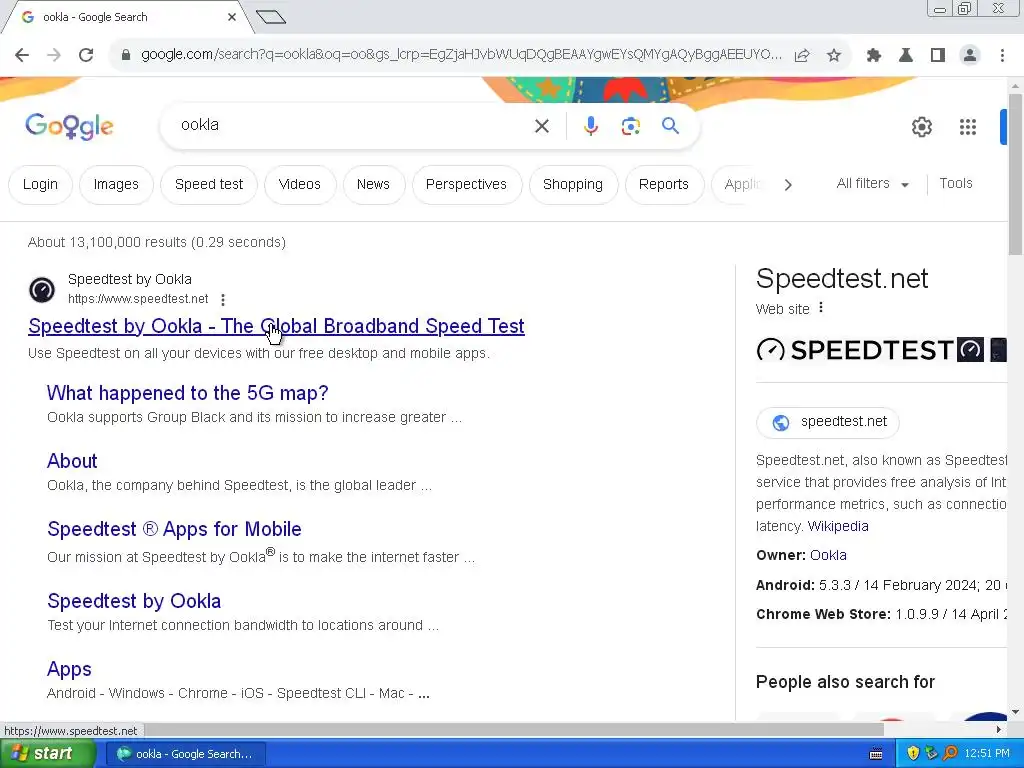This screenshot has width=1024, height=768.
Task: Open more options for Speedtest result
Action: 223,299
